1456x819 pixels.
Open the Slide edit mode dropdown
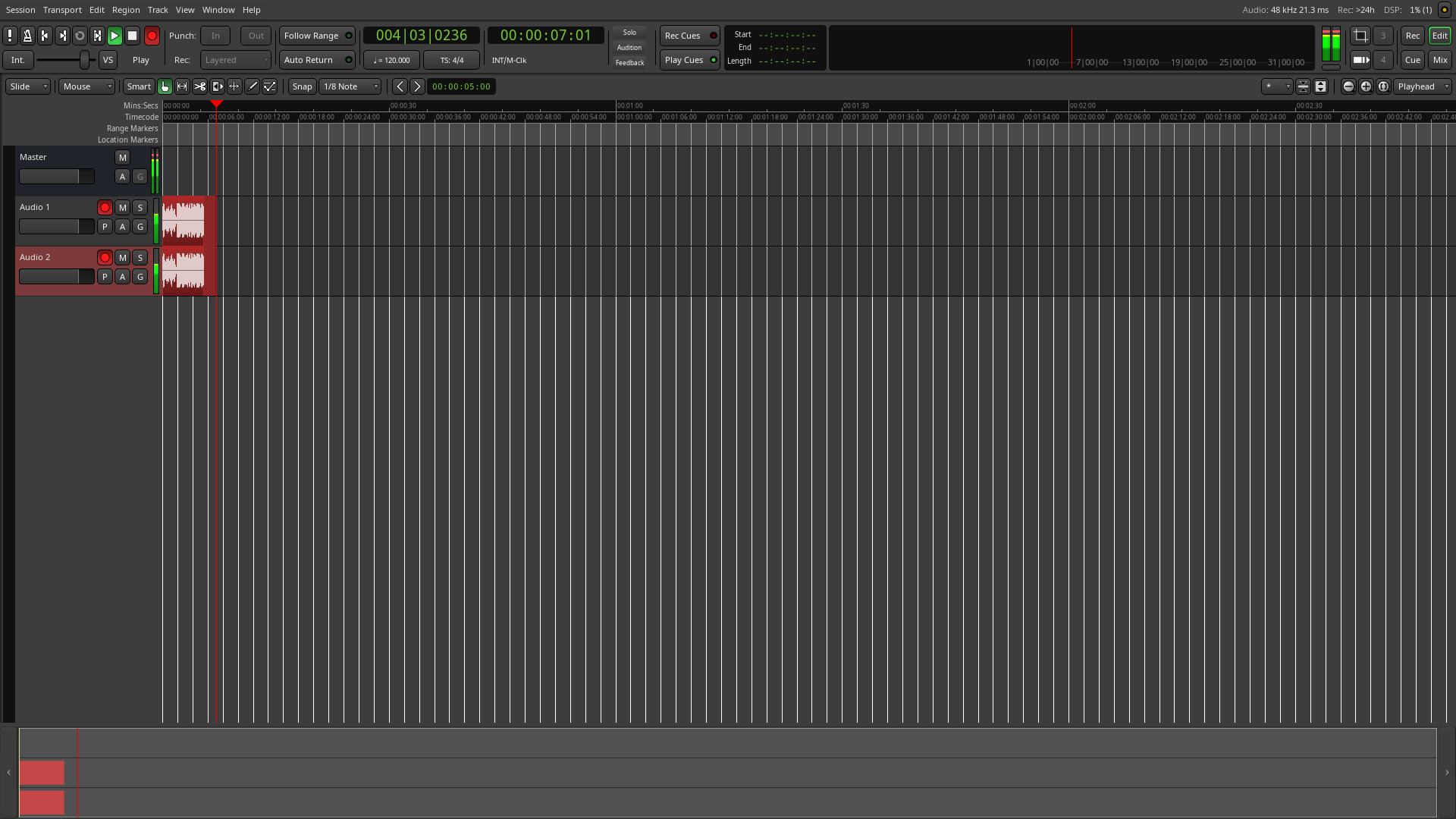(28, 86)
